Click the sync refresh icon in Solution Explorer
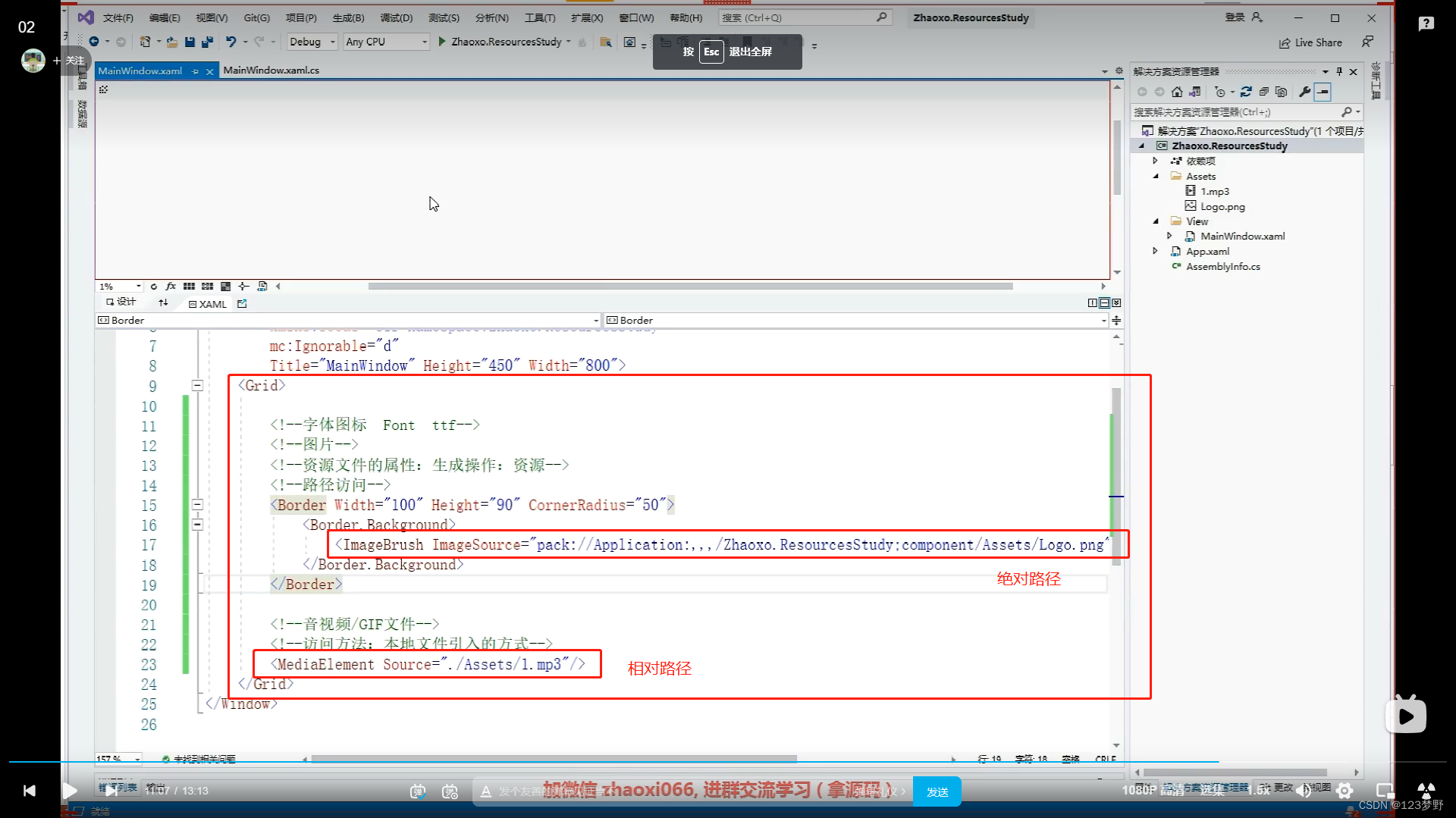This screenshot has width=1456, height=818. [x=1246, y=92]
